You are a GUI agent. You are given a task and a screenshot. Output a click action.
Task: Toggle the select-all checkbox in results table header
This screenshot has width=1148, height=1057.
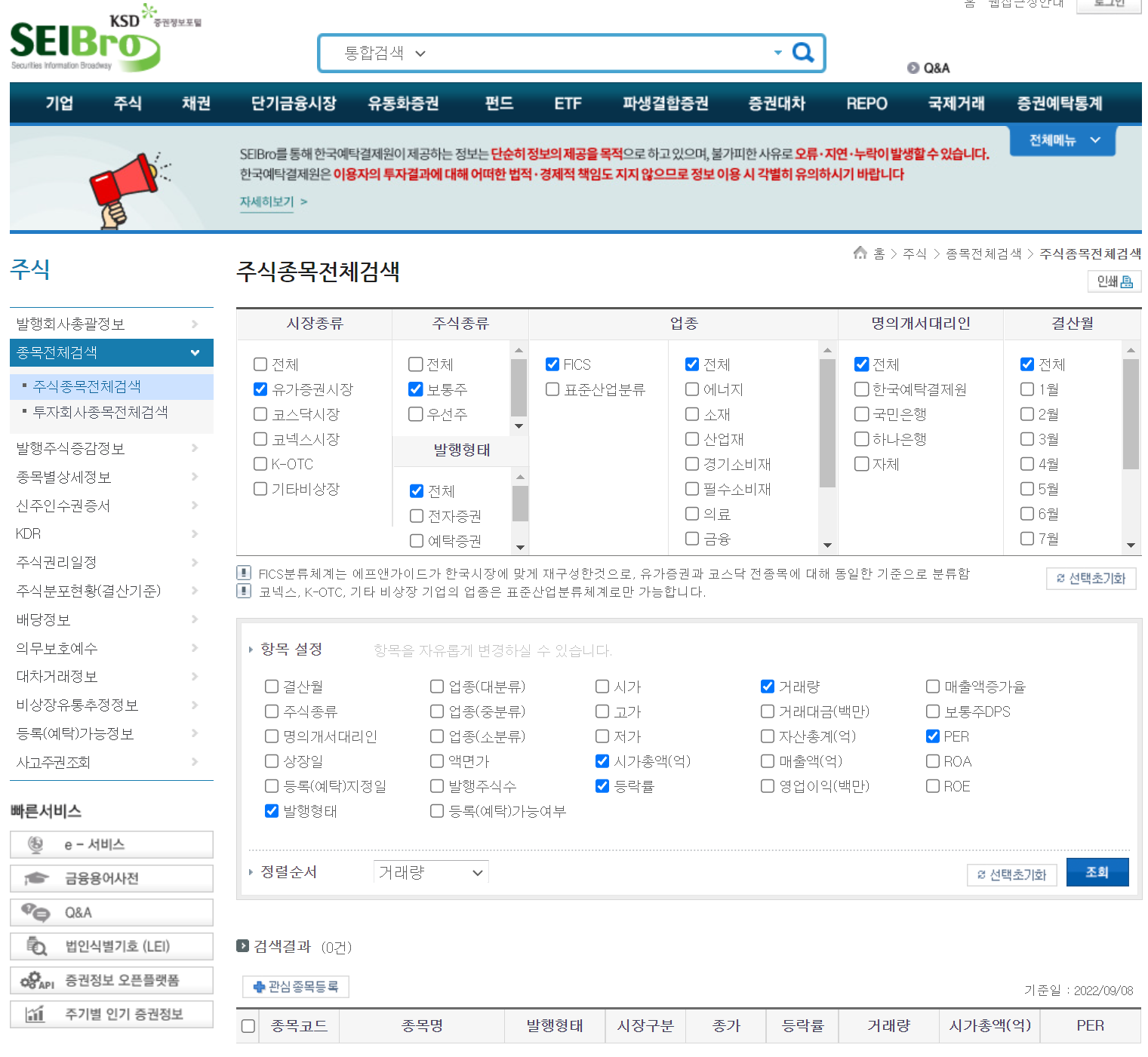pyautogui.click(x=248, y=1026)
